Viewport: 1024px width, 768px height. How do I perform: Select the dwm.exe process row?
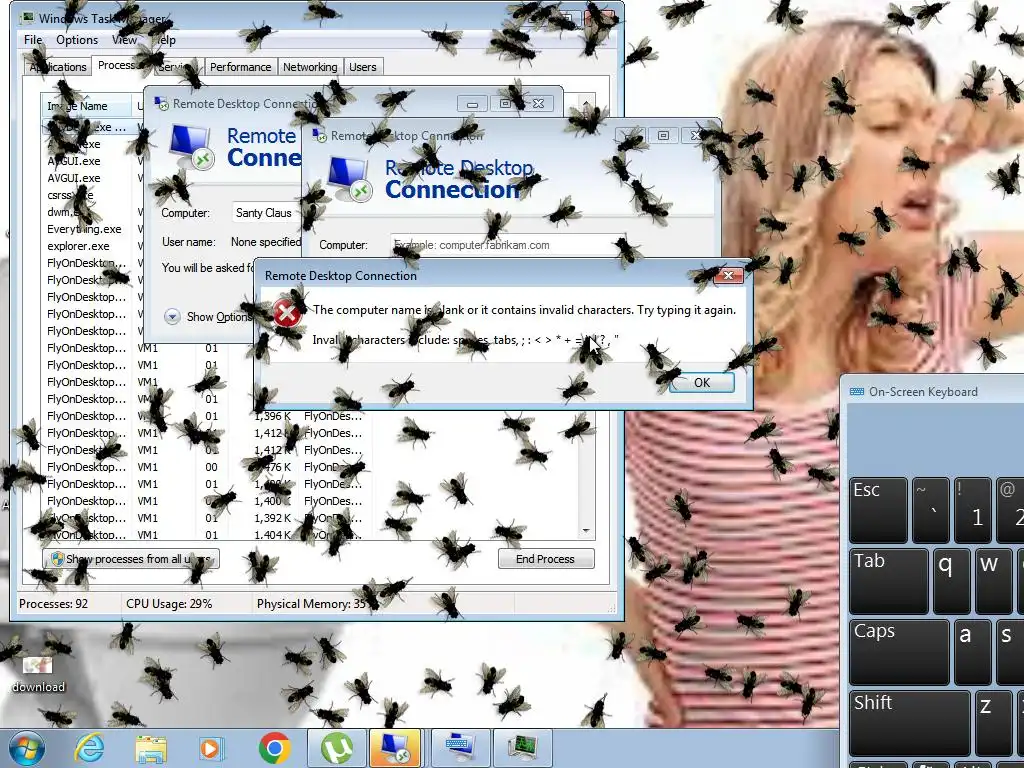coord(65,212)
